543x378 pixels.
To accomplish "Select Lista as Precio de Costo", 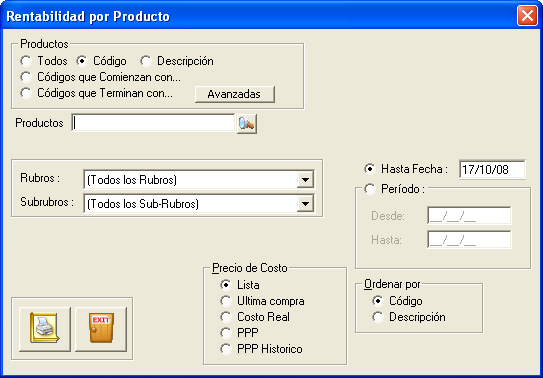I will pyautogui.click(x=226, y=285).
